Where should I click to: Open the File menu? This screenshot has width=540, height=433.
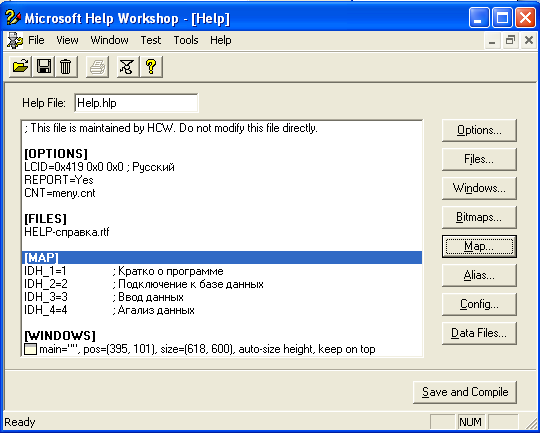36,40
